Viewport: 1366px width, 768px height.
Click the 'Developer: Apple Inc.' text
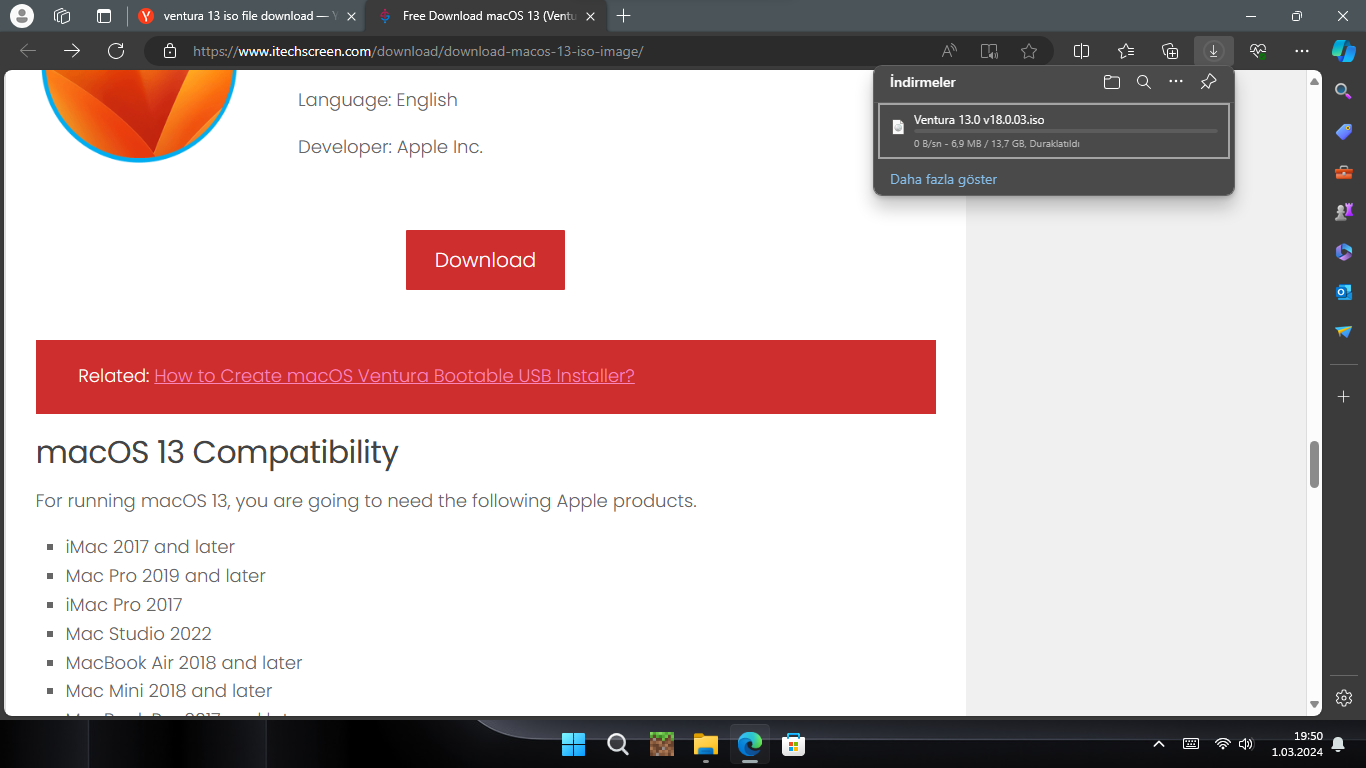(390, 147)
